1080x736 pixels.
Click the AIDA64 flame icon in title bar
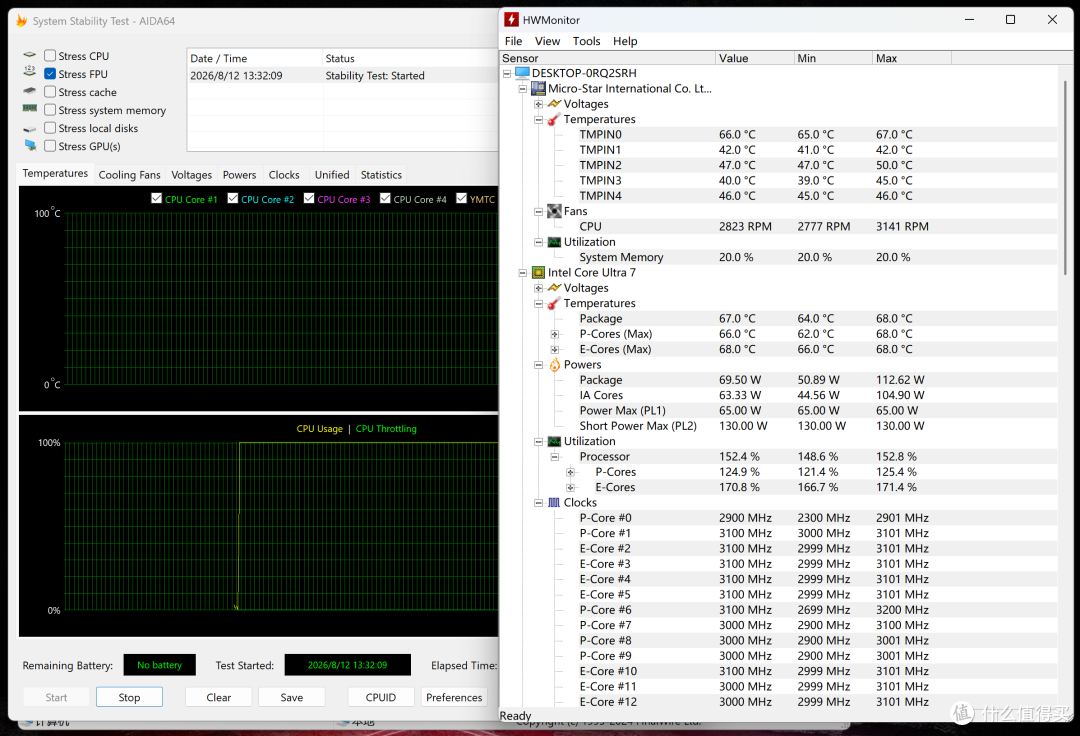[x=21, y=21]
